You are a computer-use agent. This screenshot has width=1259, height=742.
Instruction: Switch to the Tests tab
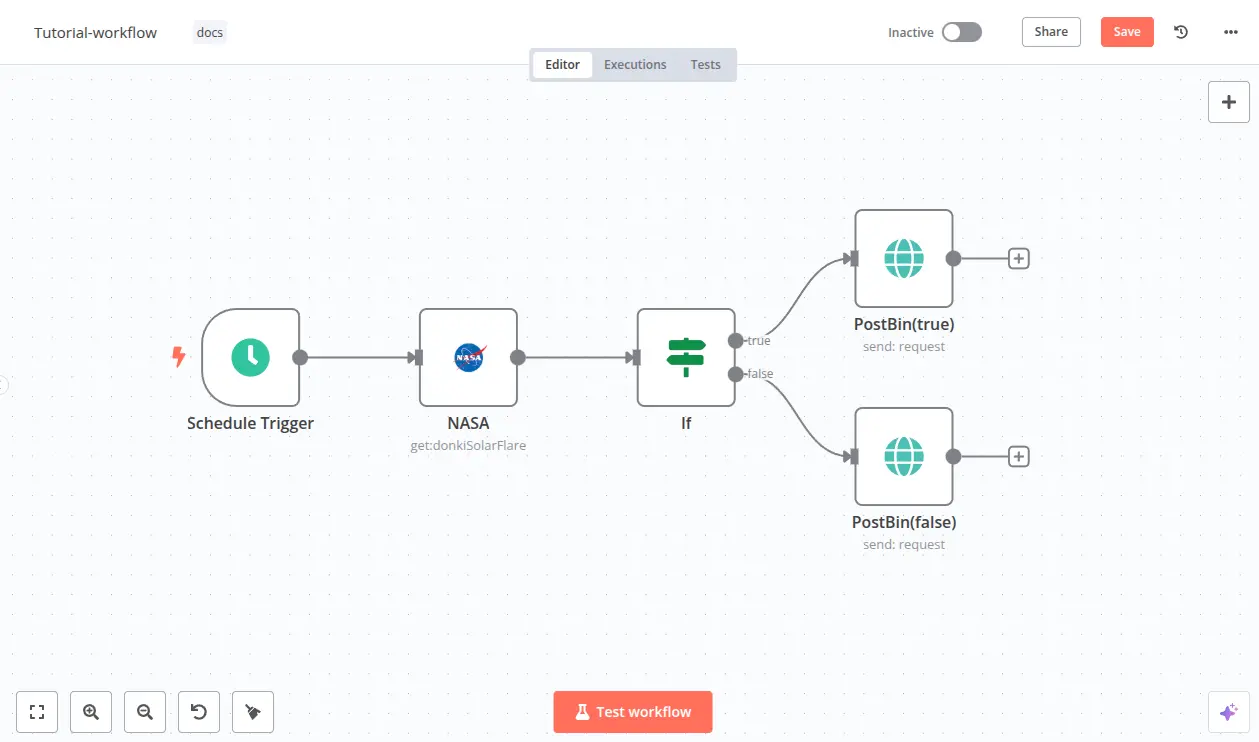[705, 64]
